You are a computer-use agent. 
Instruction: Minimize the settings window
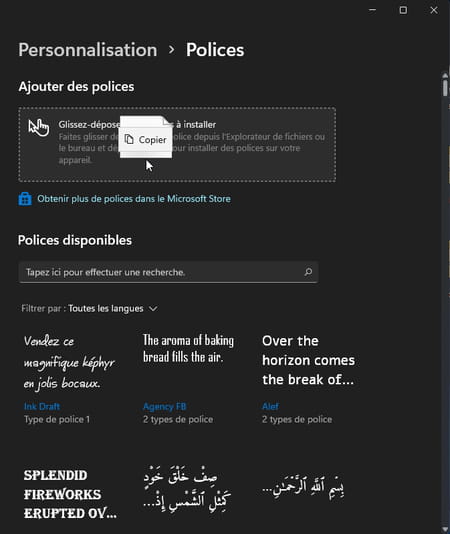point(373,10)
